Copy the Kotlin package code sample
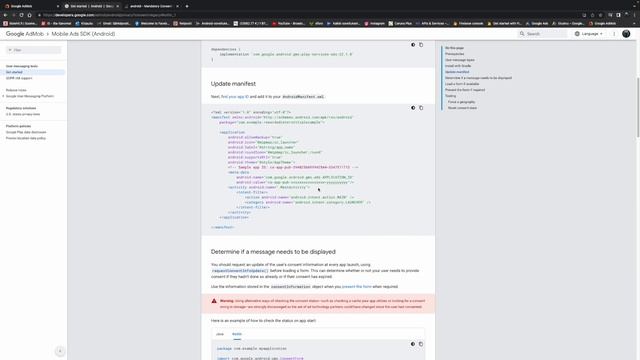The height and width of the screenshot is (360, 640). point(421,344)
